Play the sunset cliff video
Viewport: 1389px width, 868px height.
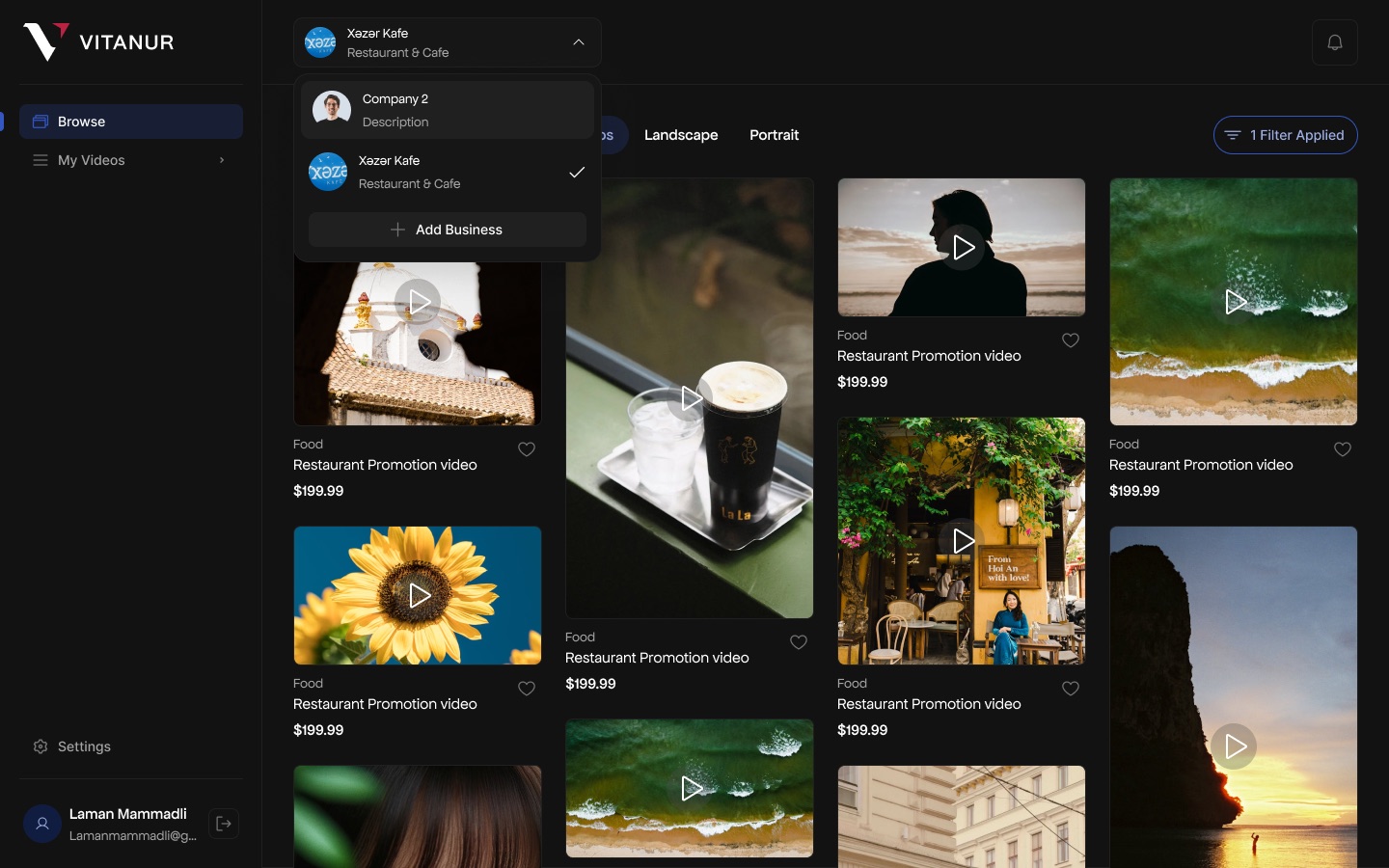point(1235,746)
